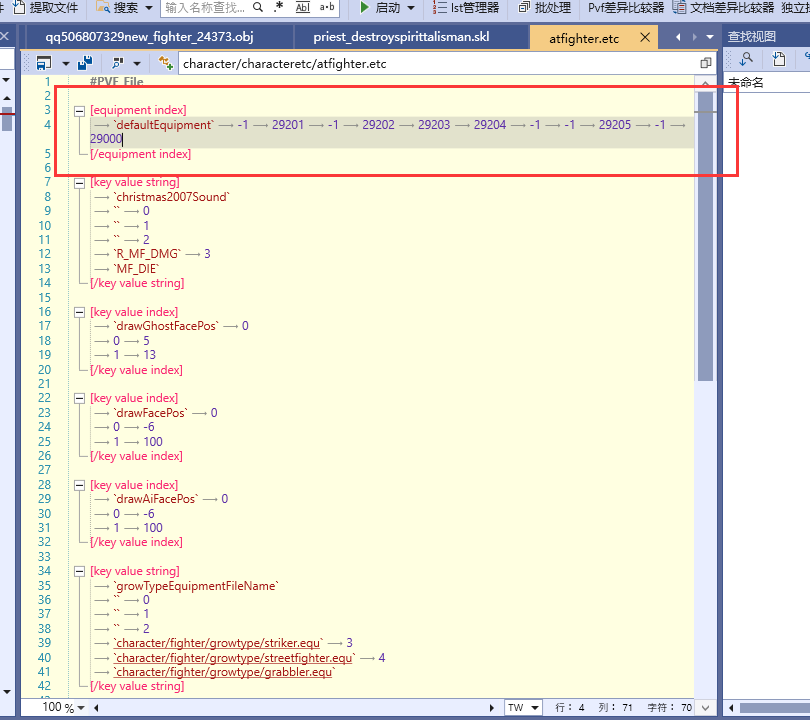Switch to priest_destroyspirittalisman.skl tab
Viewport: 810px width, 720px height.
tap(401, 37)
